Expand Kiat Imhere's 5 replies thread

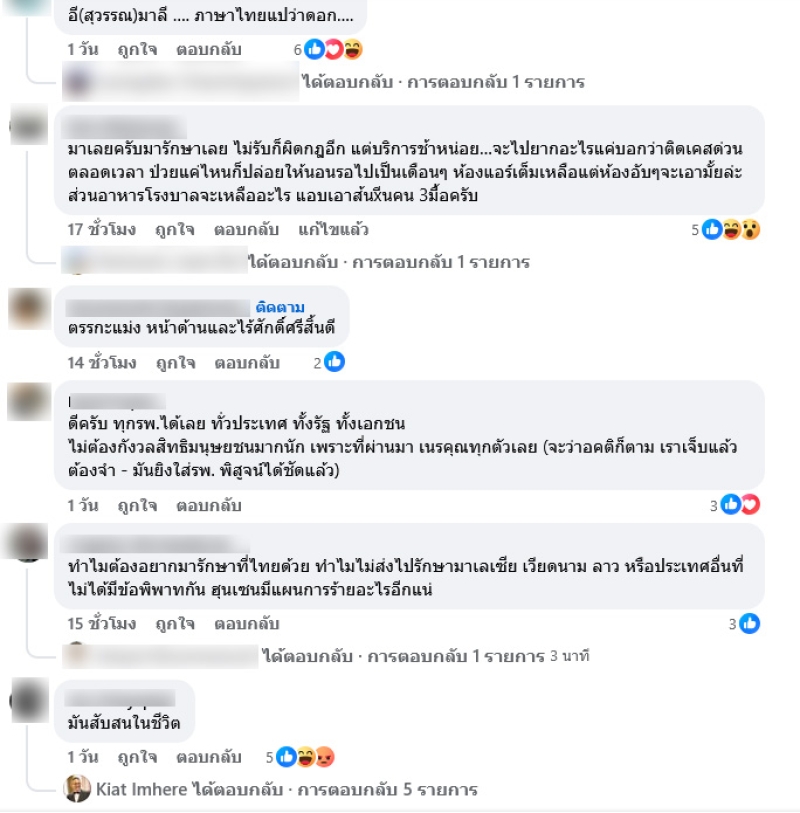pyautogui.click(x=287, y=789)
